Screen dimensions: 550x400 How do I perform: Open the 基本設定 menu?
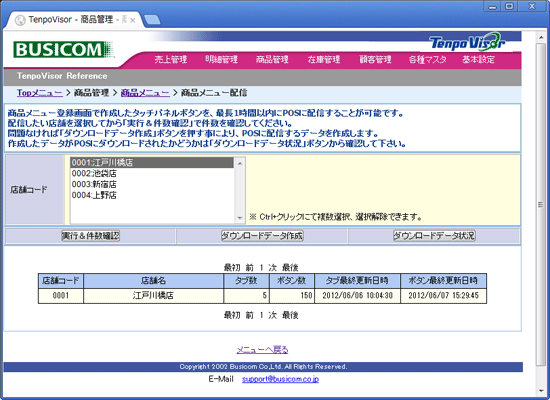(478, 59)
